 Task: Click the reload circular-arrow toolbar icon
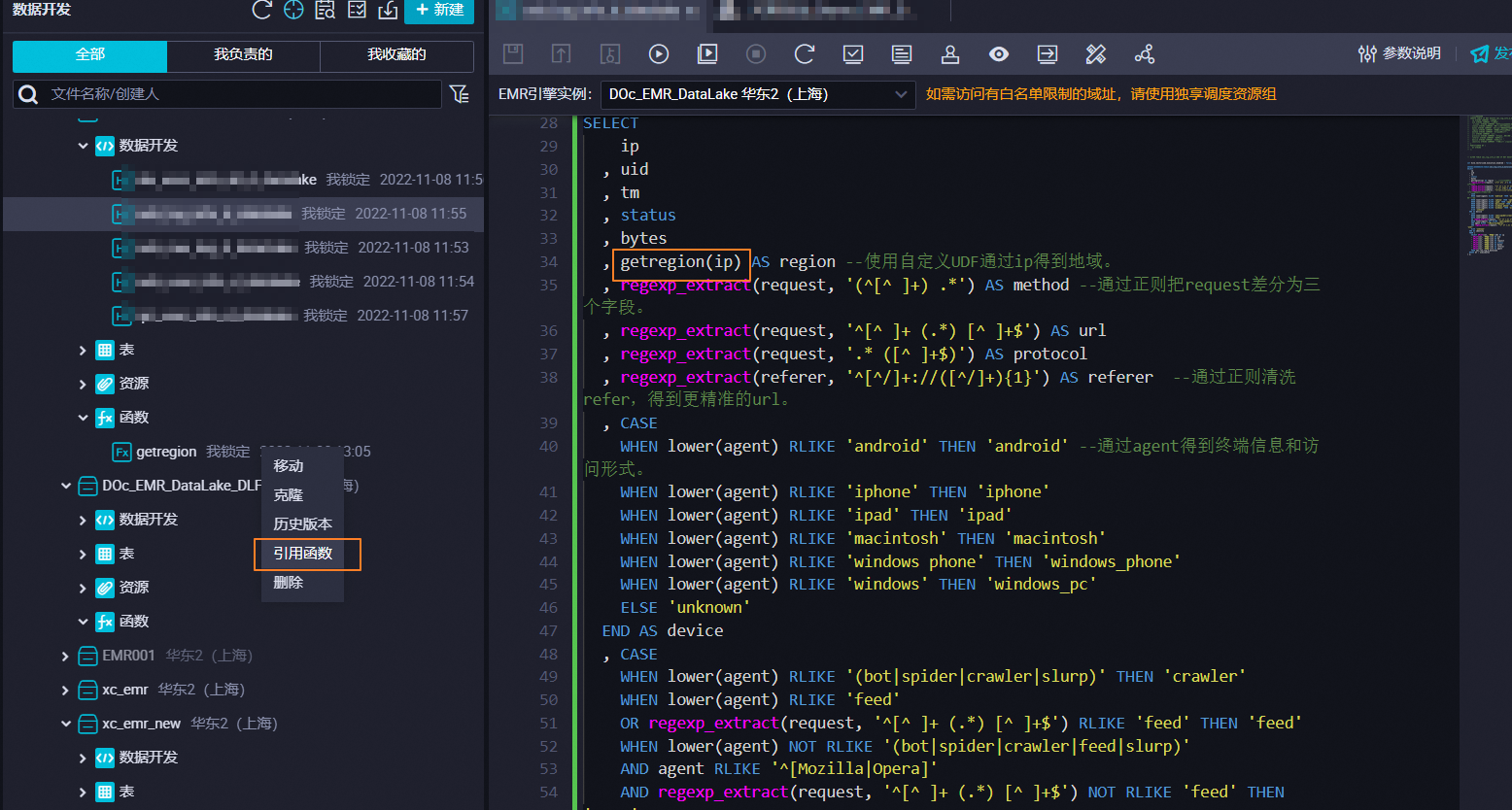point(805,54)
